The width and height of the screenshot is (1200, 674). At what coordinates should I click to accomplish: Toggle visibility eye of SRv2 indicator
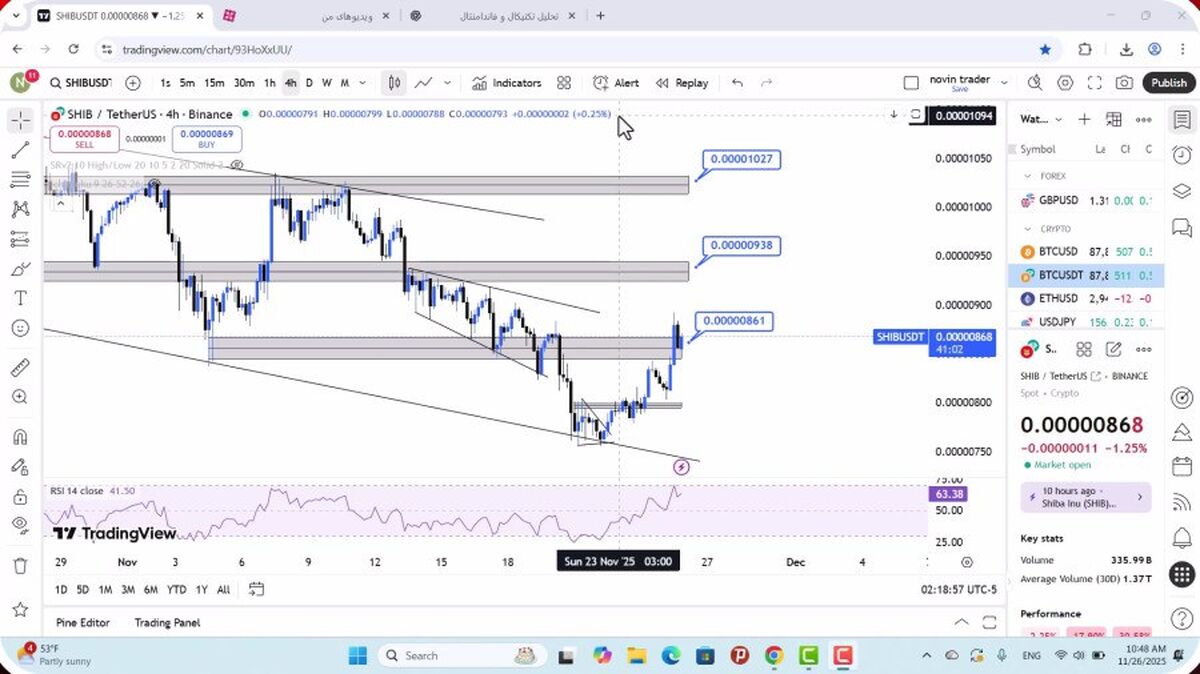point(237,164)
